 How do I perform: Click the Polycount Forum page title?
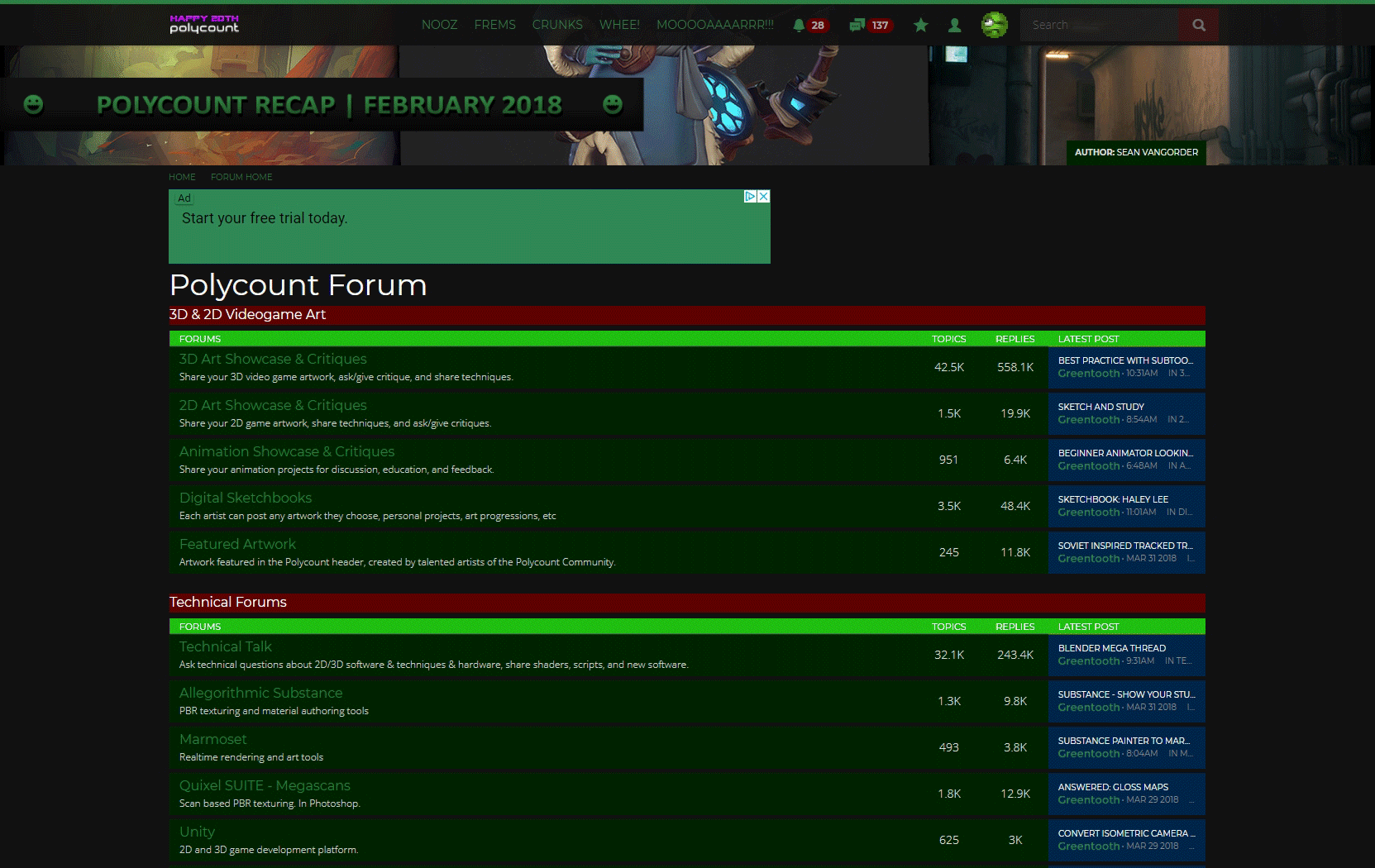coord(298,285)
